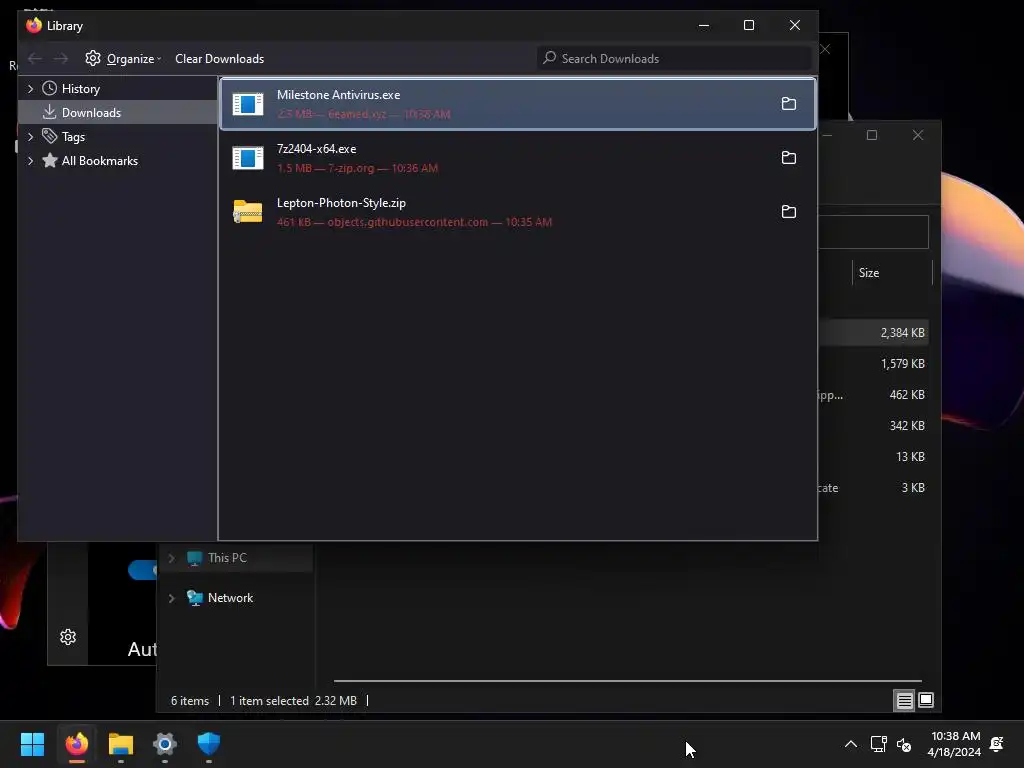
Task: Click the network tray icon
Action: pyautogui.click(x=878, y=744)
